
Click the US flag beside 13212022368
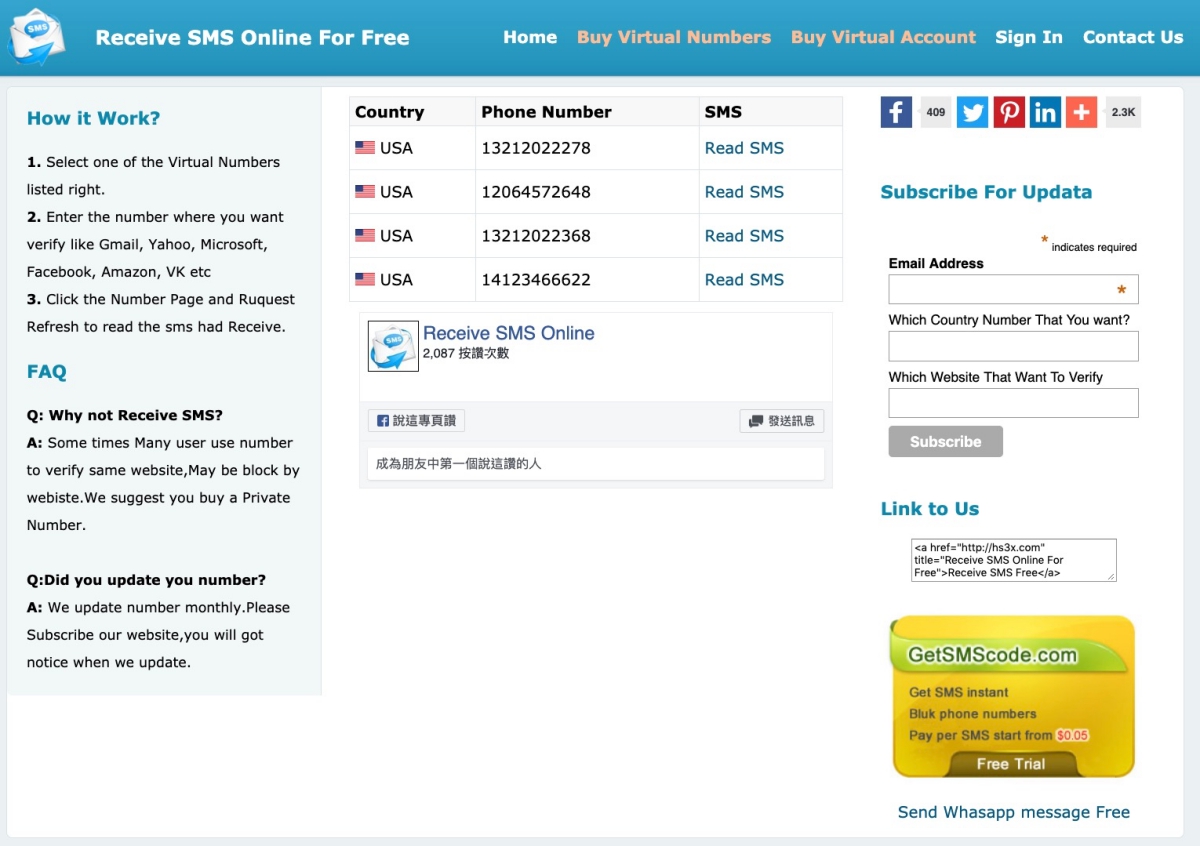365,236
